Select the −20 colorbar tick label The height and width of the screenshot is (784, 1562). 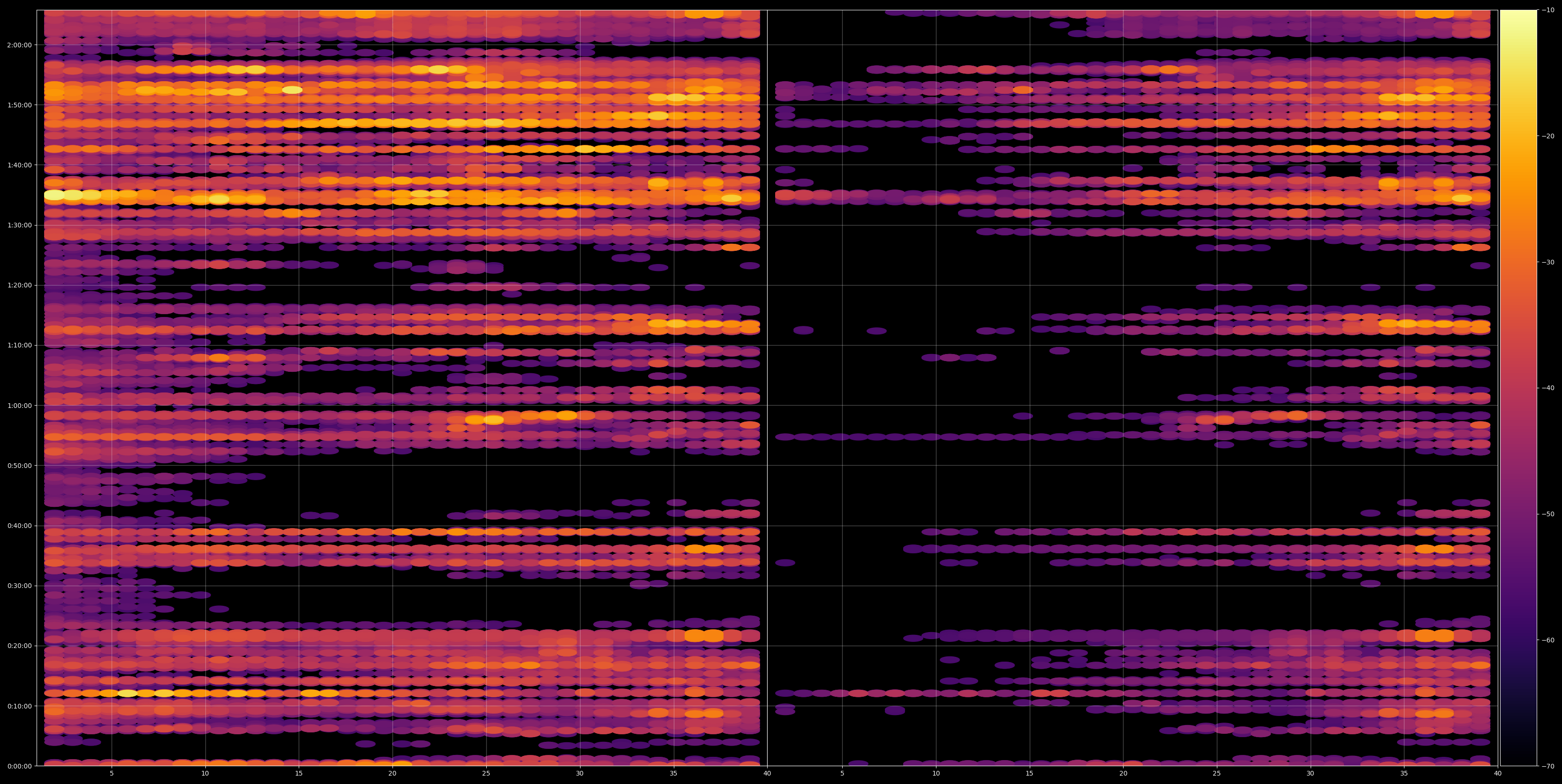point(1548,136)
